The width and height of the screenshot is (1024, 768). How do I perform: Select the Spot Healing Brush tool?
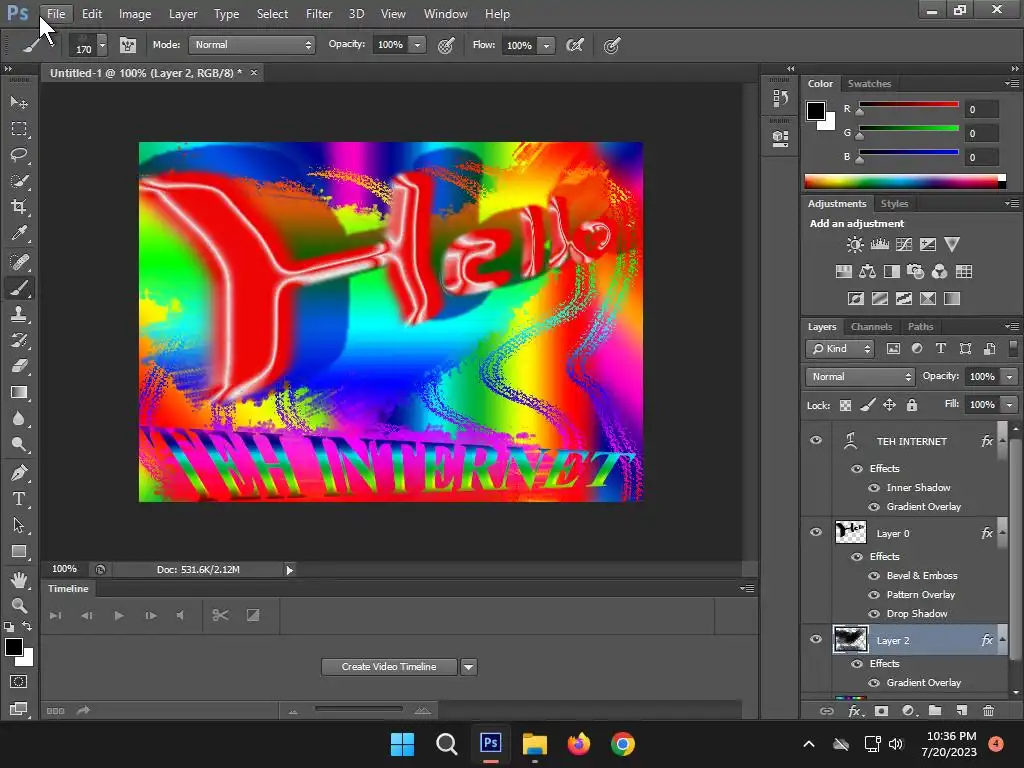pyautogui.click(x=19, y=262)
